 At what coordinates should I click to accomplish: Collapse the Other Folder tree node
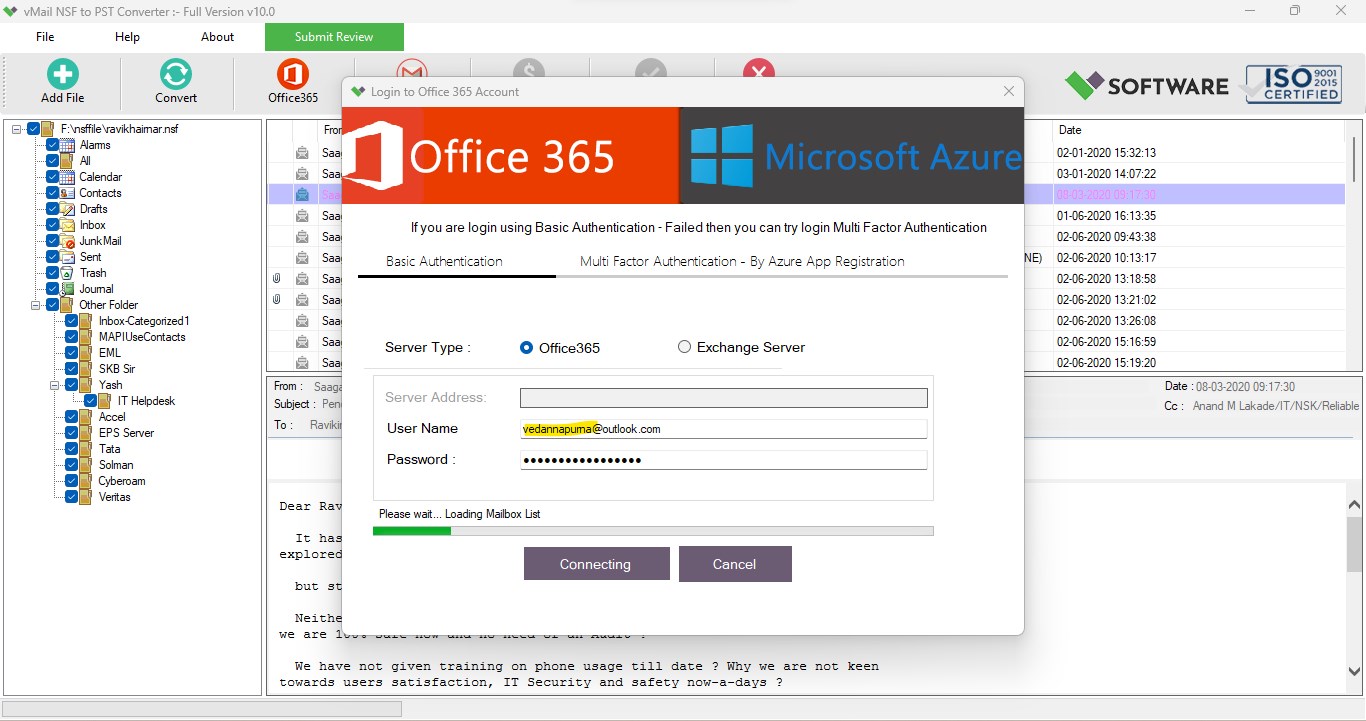[x=36, y=305]
